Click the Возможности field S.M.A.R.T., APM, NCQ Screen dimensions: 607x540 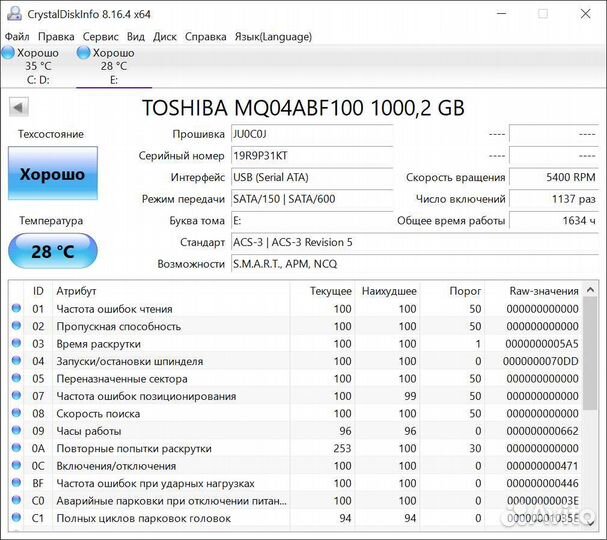(x=415, y=264)
